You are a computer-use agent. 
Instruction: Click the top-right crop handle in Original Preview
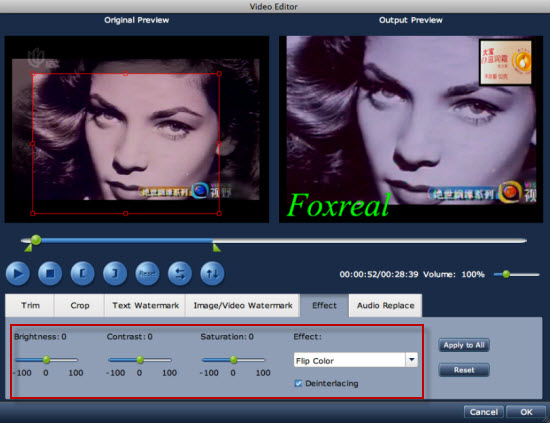[219, 74]
